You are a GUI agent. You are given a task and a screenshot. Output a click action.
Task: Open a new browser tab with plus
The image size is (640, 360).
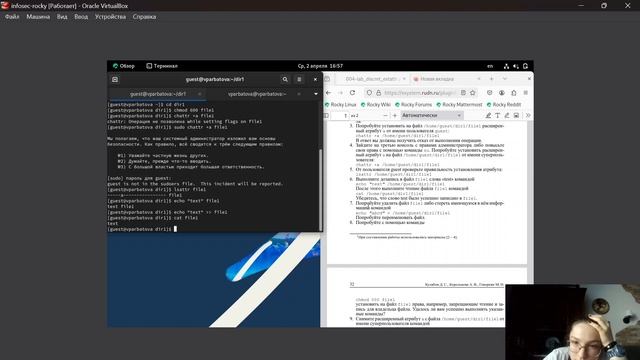(x=491, y=79)
